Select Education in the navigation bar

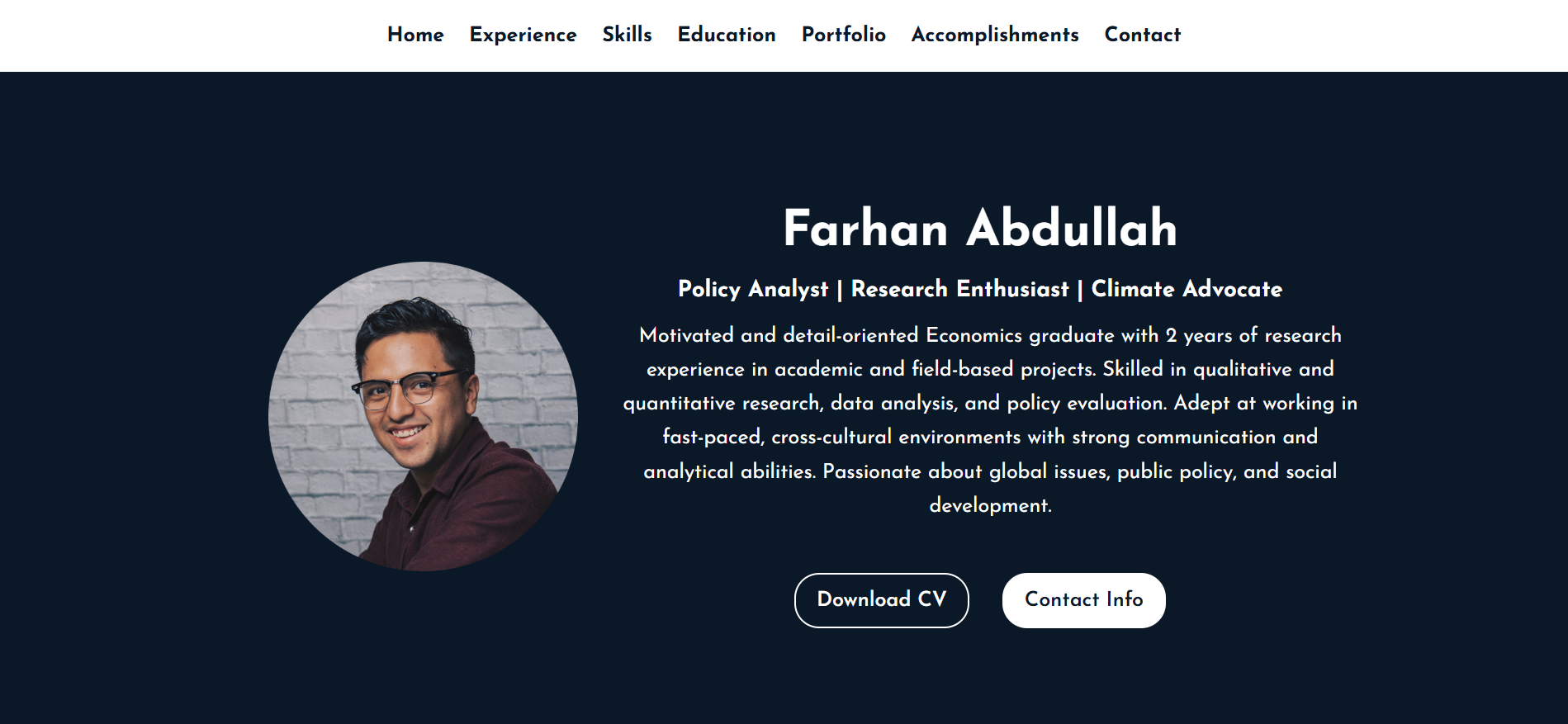pos(727,35)
